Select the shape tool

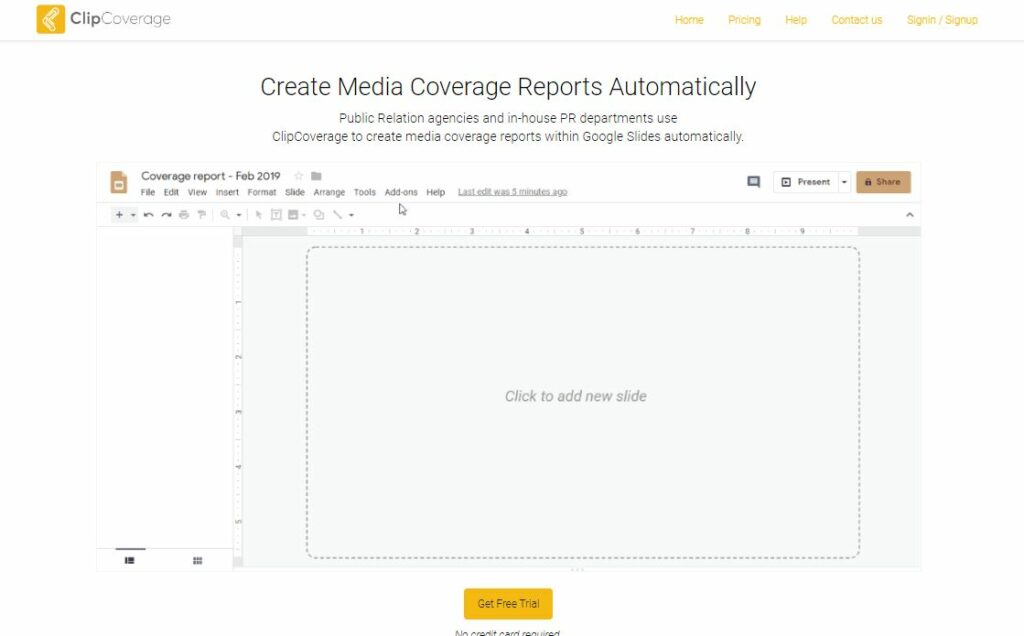point(319,214)
